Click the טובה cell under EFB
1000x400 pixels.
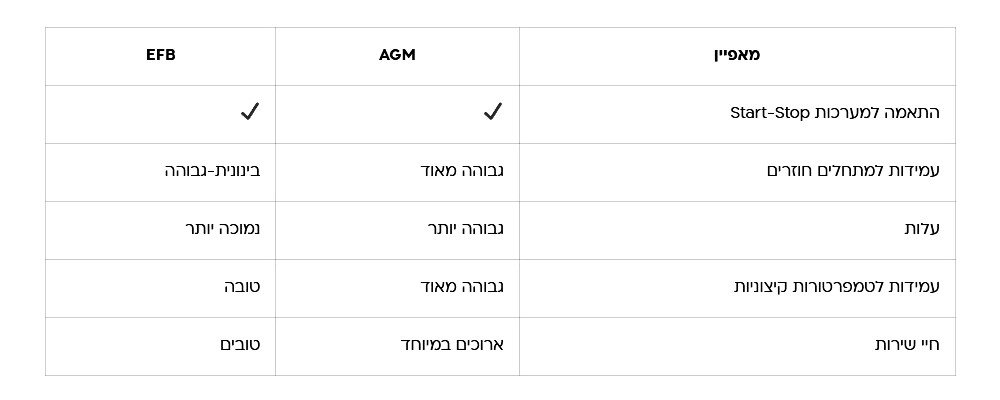click(x=242, y=287)
